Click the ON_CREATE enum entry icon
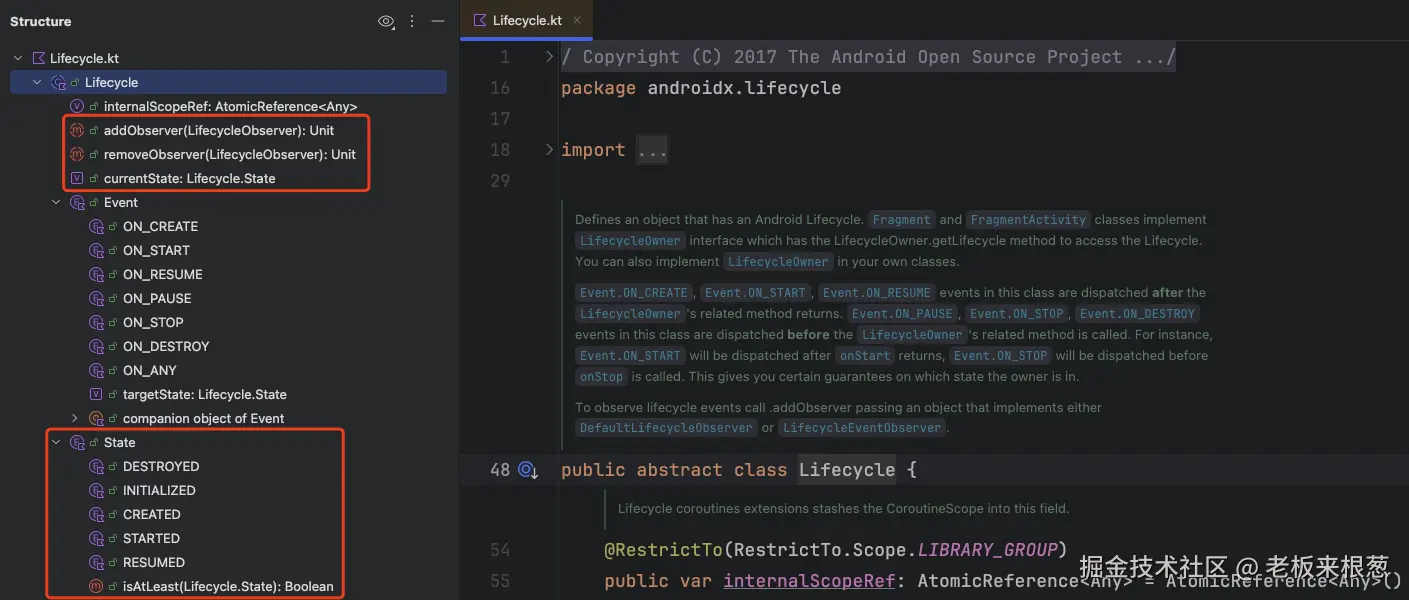This screenshot has width=1409, height=600. [96, 226]
